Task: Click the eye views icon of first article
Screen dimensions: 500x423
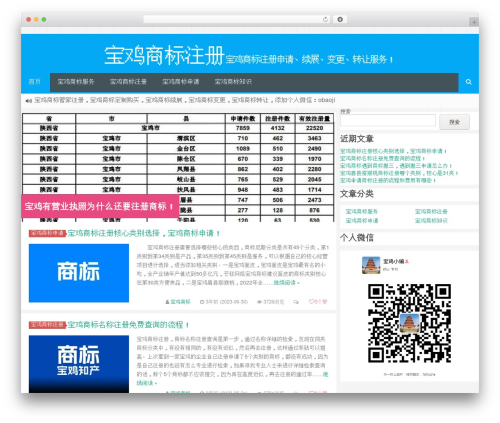Action: click(259, 302)
